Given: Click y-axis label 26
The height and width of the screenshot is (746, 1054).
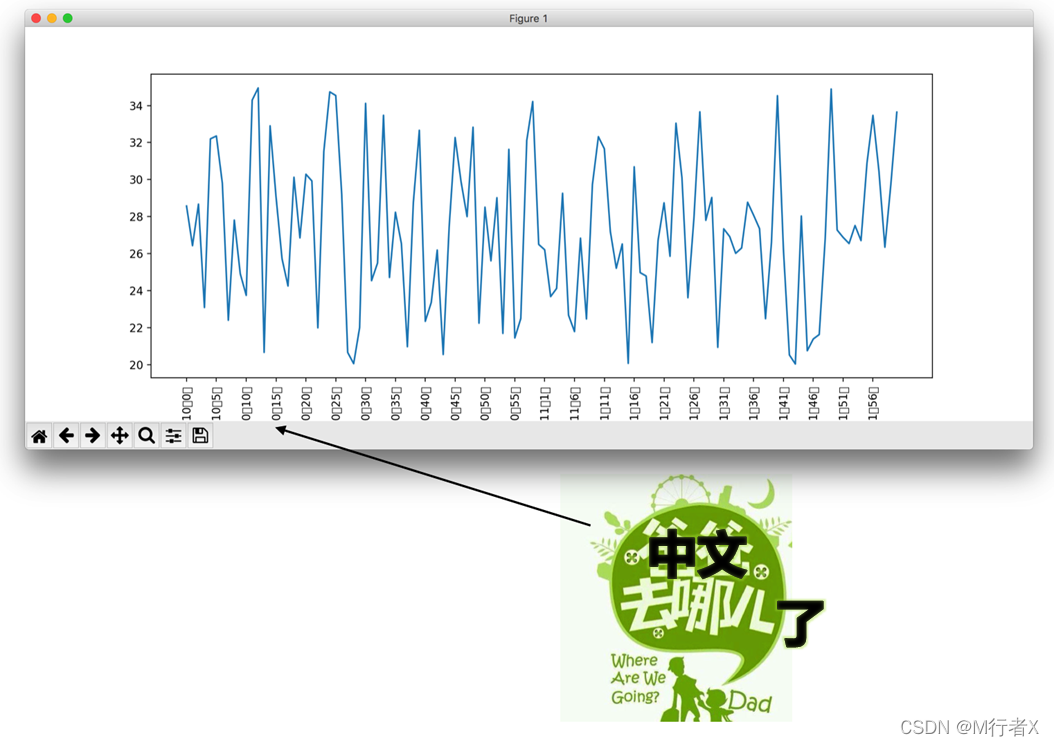Looking at the screenshot, I should (x=136, y=253).
